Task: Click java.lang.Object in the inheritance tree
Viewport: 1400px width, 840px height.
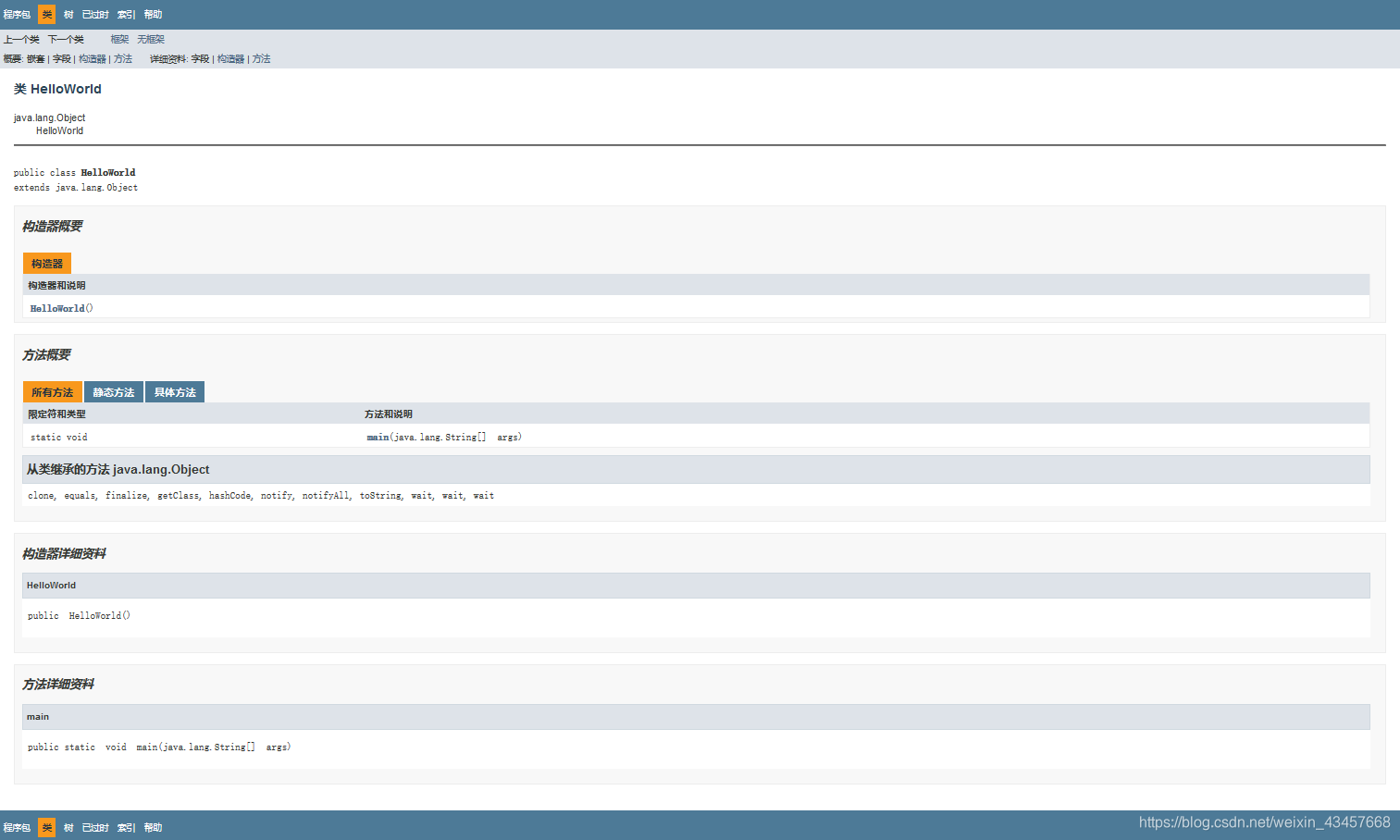Action: pyautogui.click(x=49, y=118)
